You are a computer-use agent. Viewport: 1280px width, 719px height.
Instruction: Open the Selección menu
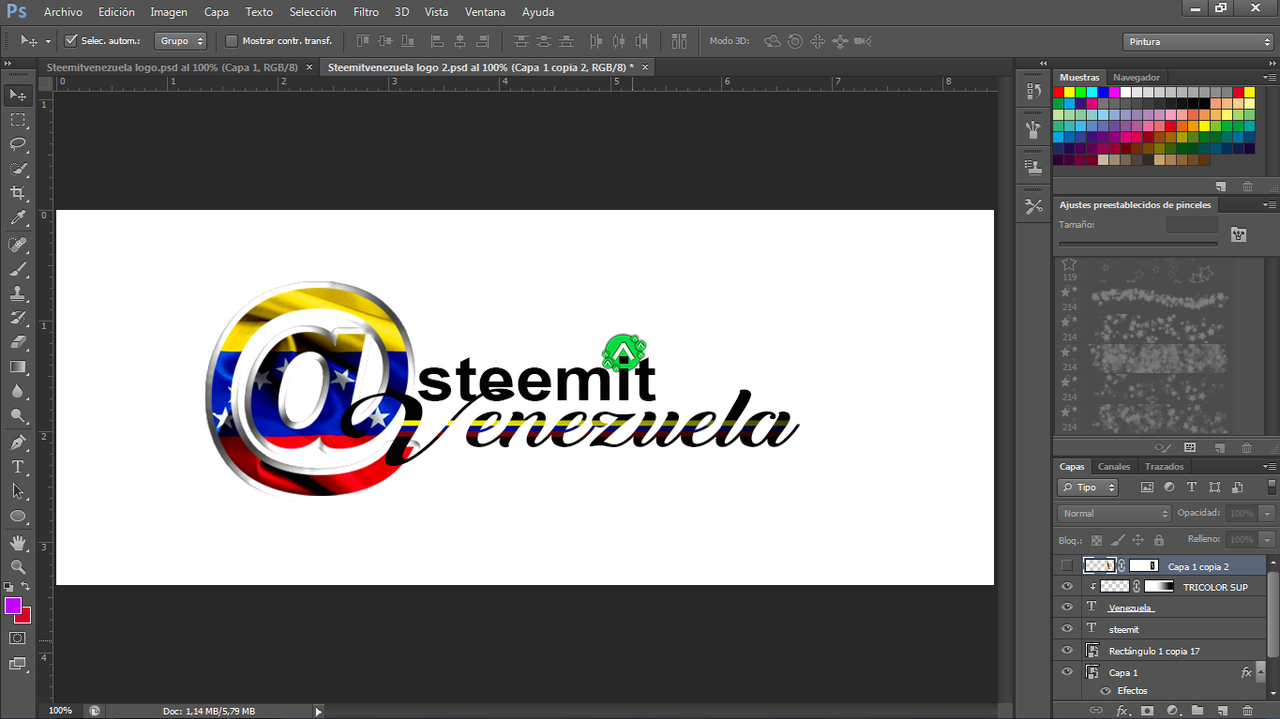coord(313,12)
